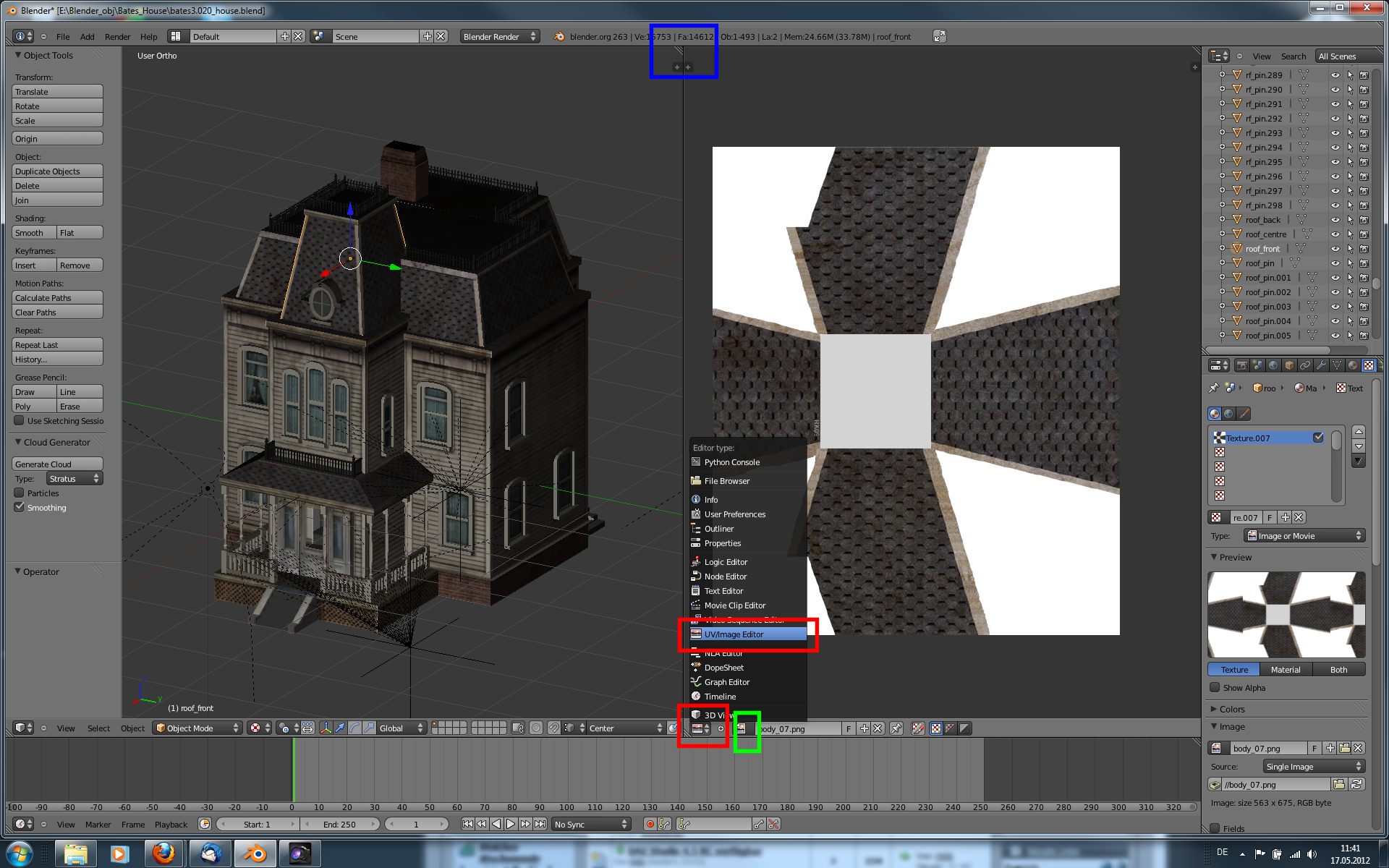Image resolution: width=1389 pixels, height=868 pixels.
Task: Open the Render camera tab in Properties
Action: click(1241, 365)
